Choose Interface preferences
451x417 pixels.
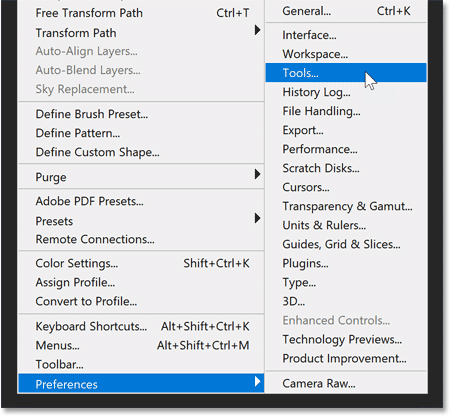pyautogui.click(x=346, y=35)
